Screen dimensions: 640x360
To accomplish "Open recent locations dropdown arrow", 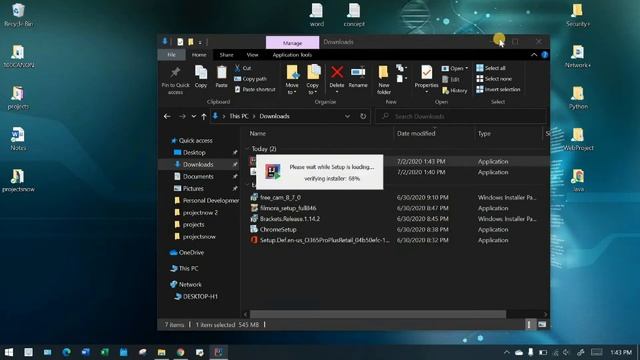I will coord(194,116).
